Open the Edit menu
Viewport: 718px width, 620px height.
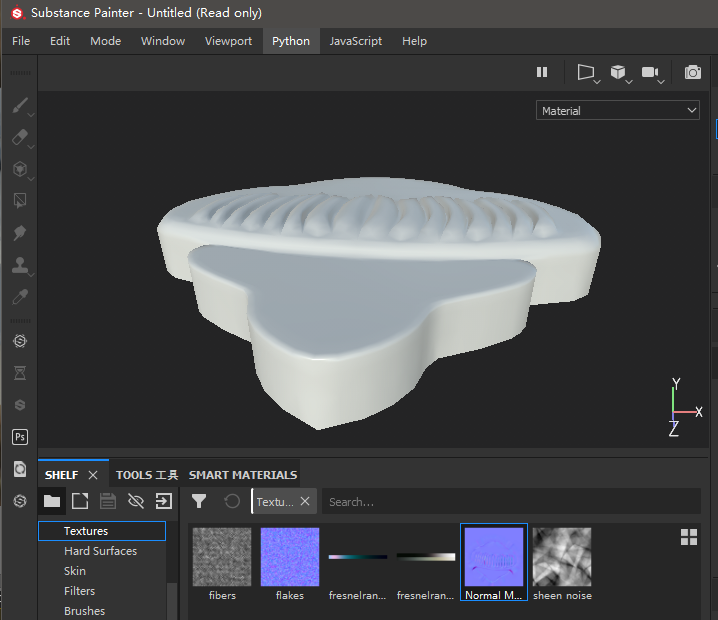[60, 41]
